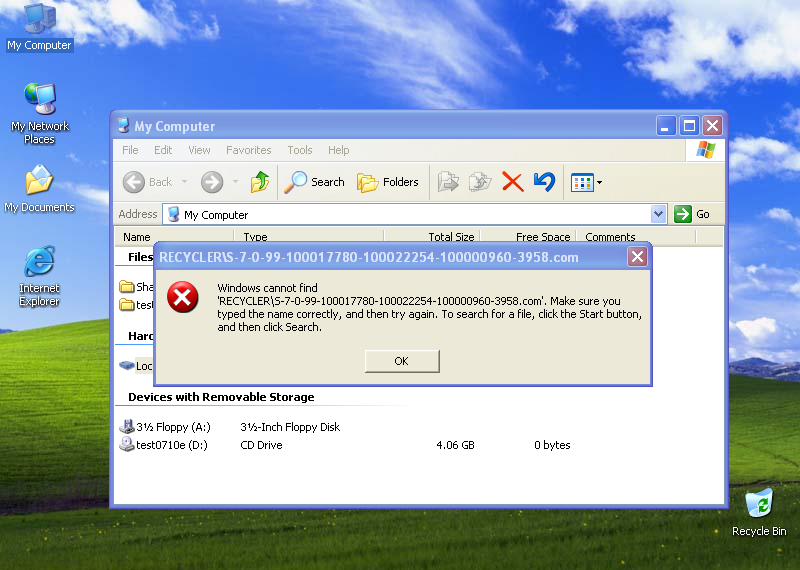Sort by Comments column header
Viewport: 800px width, 570px height.
pyautogui.click(x=636, y=237)
